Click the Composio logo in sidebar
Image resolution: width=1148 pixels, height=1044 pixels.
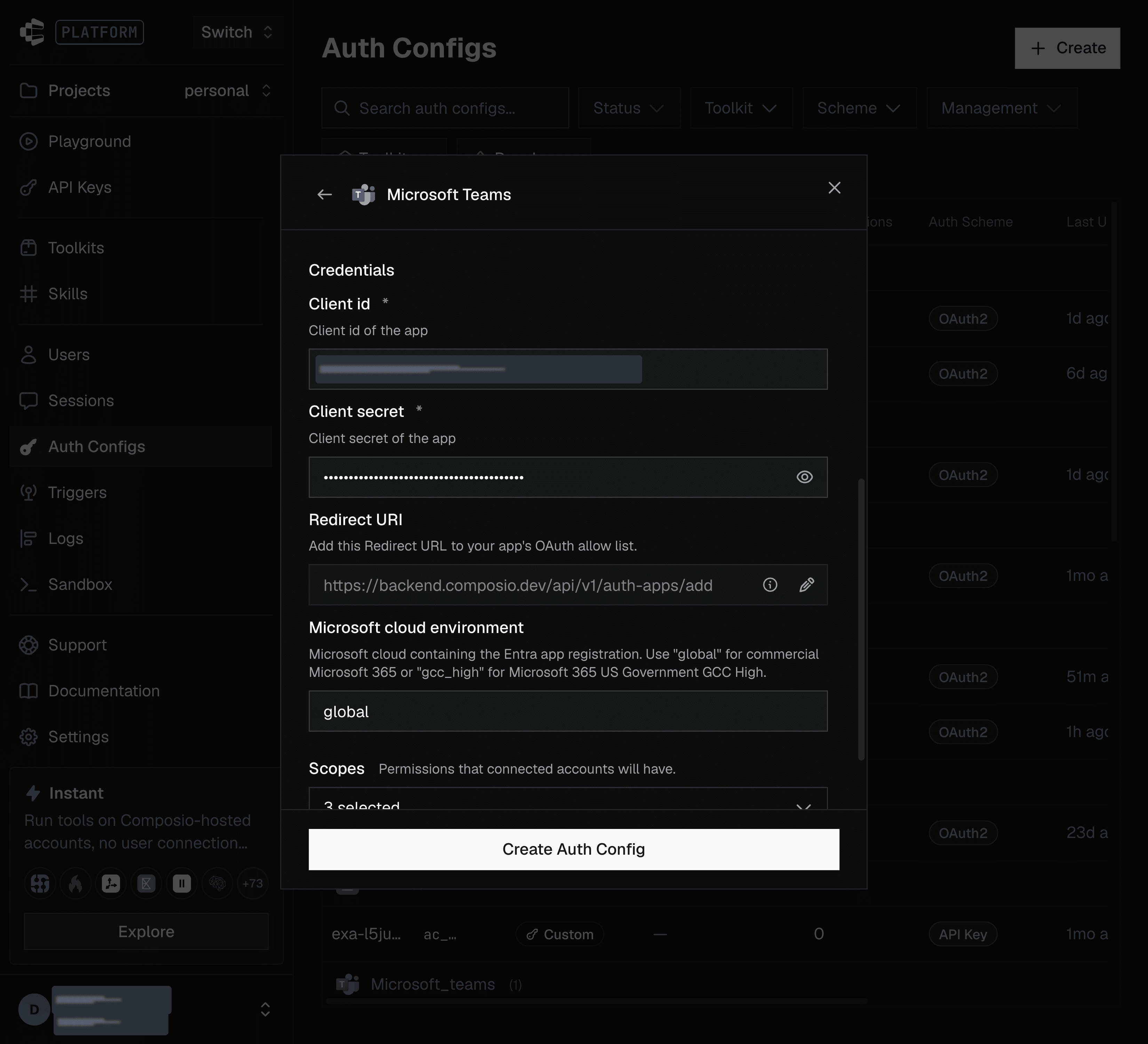(32, 32)
